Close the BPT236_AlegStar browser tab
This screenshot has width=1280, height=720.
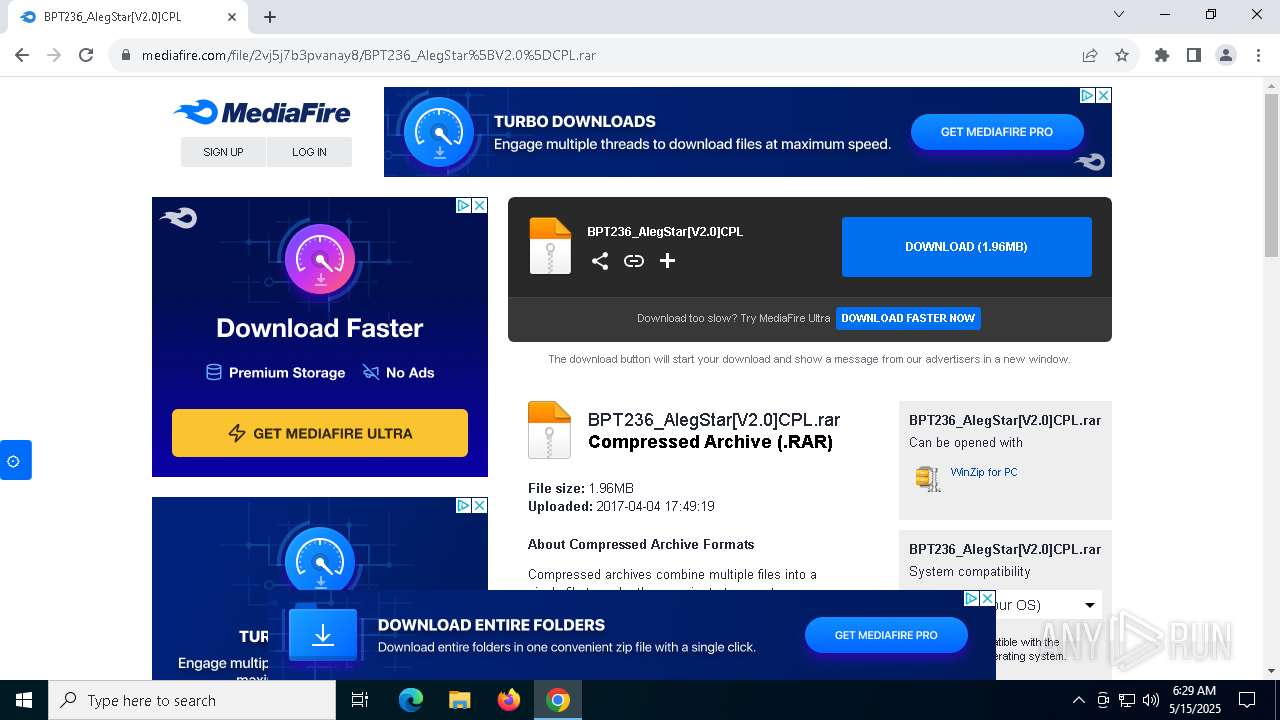click(x=232, y=17)
